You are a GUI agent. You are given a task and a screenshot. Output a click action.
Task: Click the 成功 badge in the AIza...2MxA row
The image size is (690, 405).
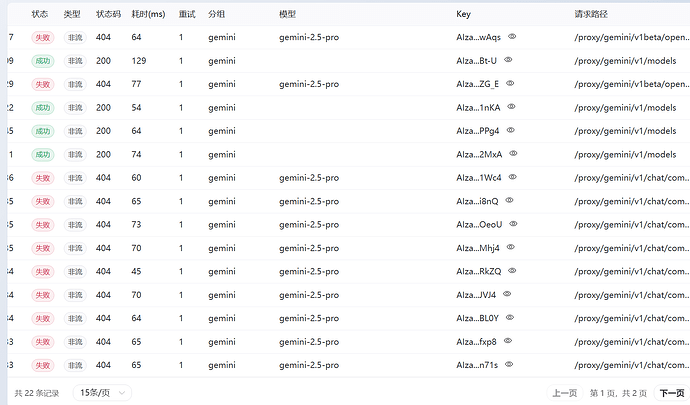43,155
